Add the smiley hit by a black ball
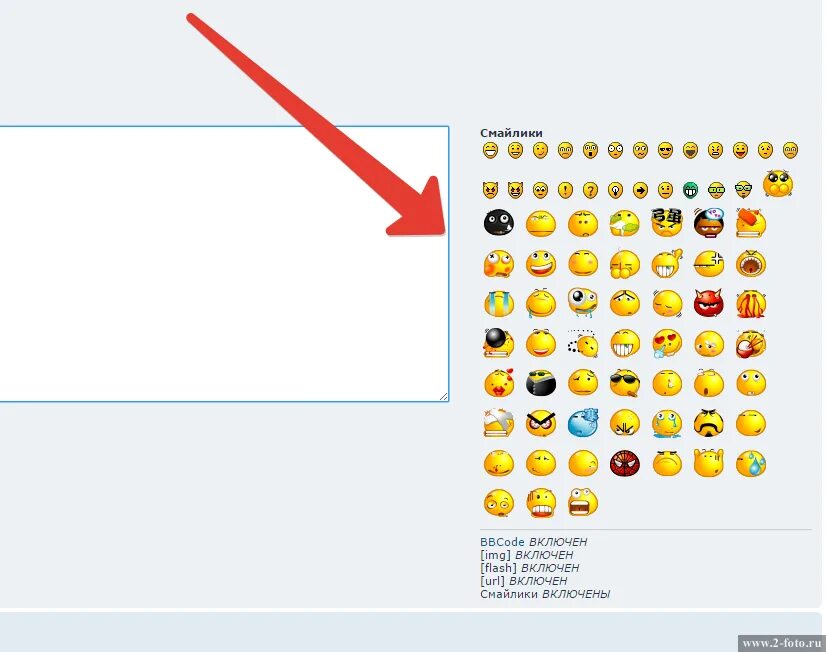The image size is (826, 652). coord(498,343)
